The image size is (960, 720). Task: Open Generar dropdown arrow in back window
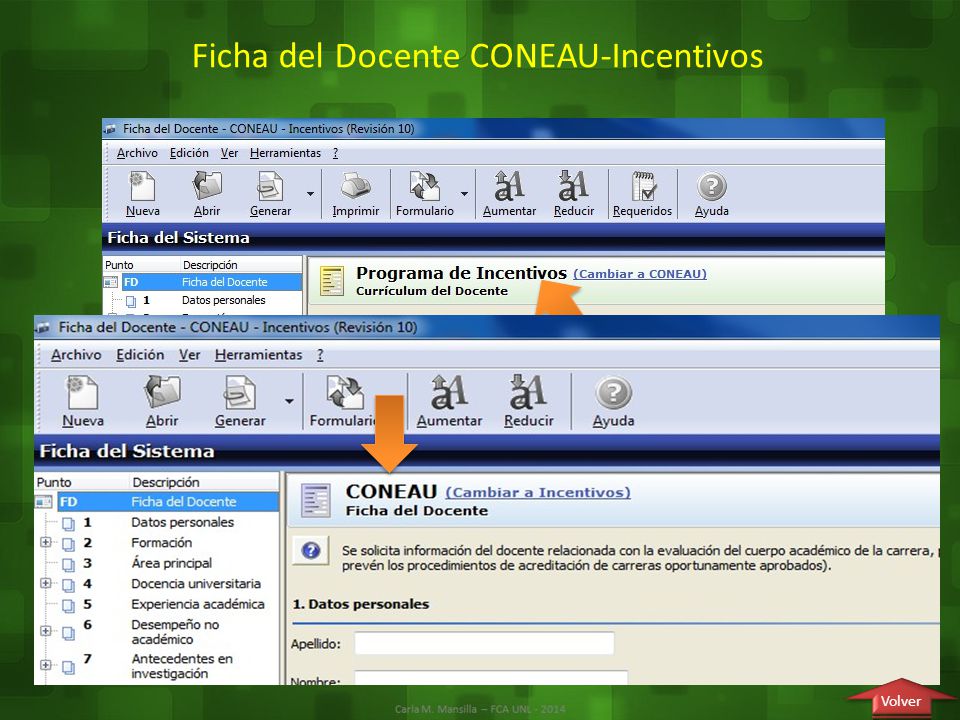click(x=310, y=193)
